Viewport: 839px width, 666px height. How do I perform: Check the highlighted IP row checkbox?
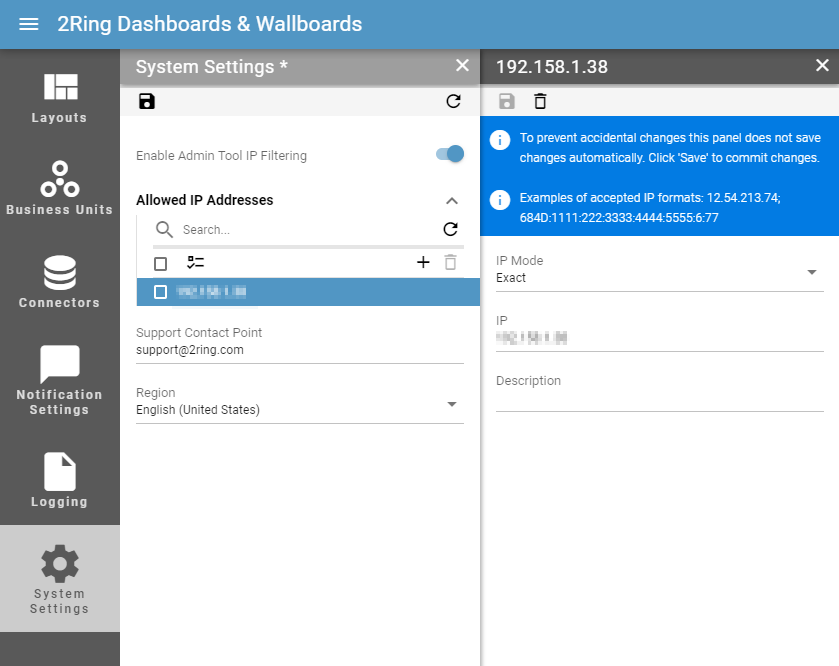(161, 292)
